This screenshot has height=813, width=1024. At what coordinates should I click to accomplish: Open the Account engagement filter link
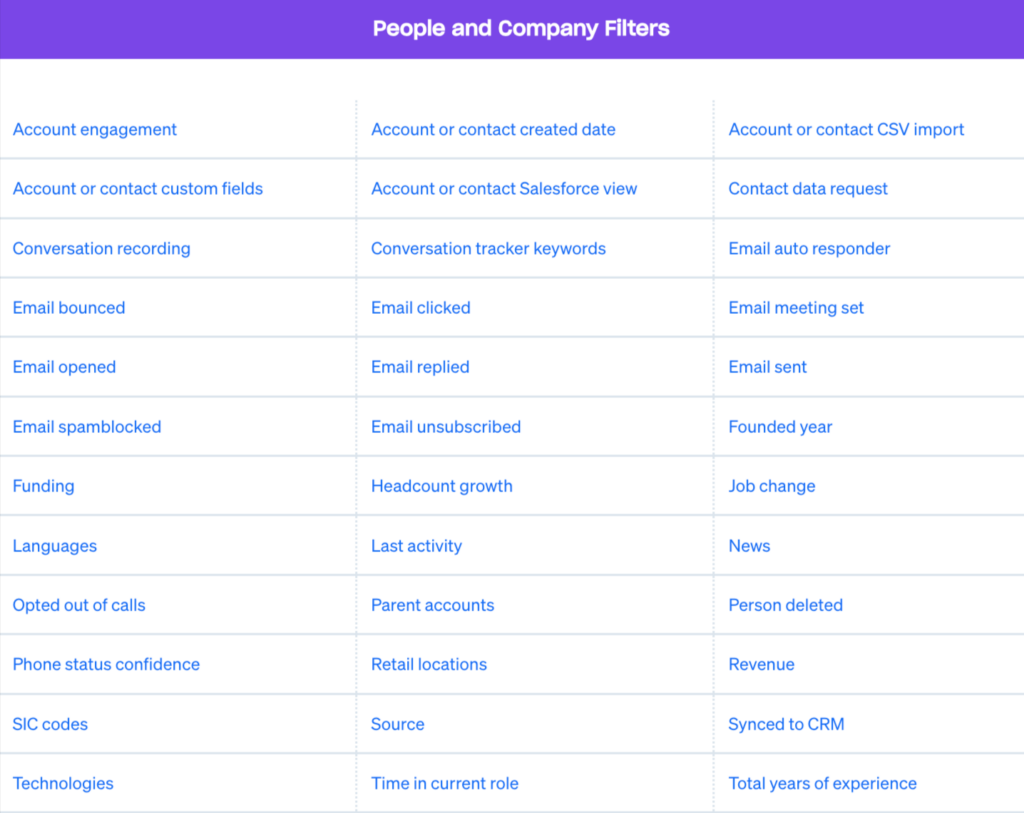pos(95,130)
